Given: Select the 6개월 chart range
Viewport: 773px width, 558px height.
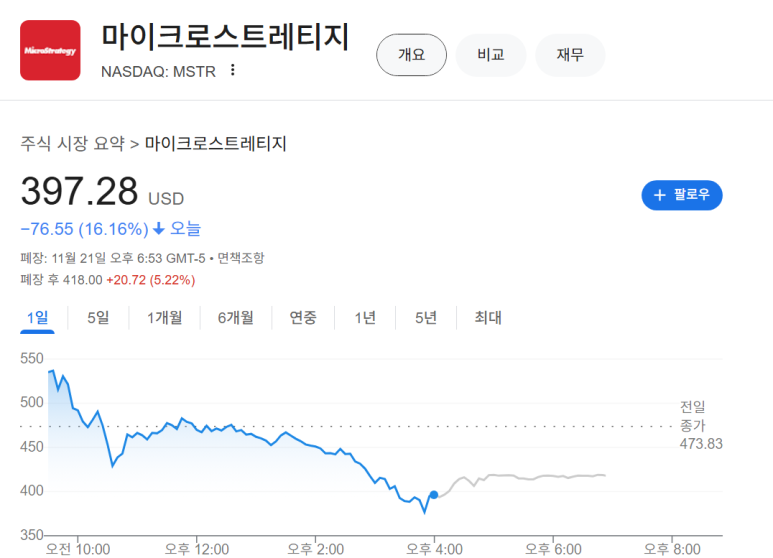Looking at the screenshot, I should tap(236, 318).
